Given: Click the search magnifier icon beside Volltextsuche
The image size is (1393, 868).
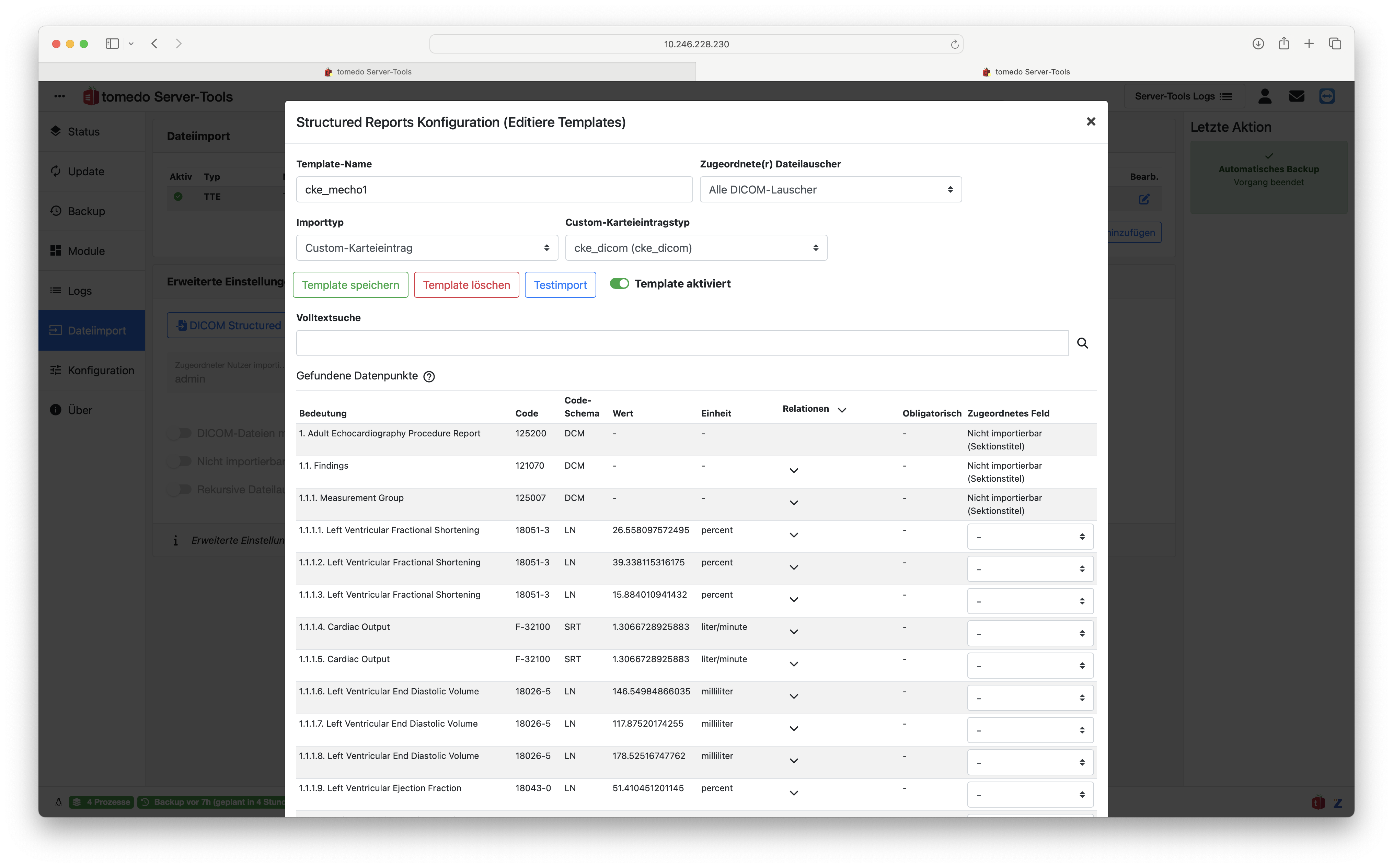Looking at the screenshot, I should click(1082, 343).
